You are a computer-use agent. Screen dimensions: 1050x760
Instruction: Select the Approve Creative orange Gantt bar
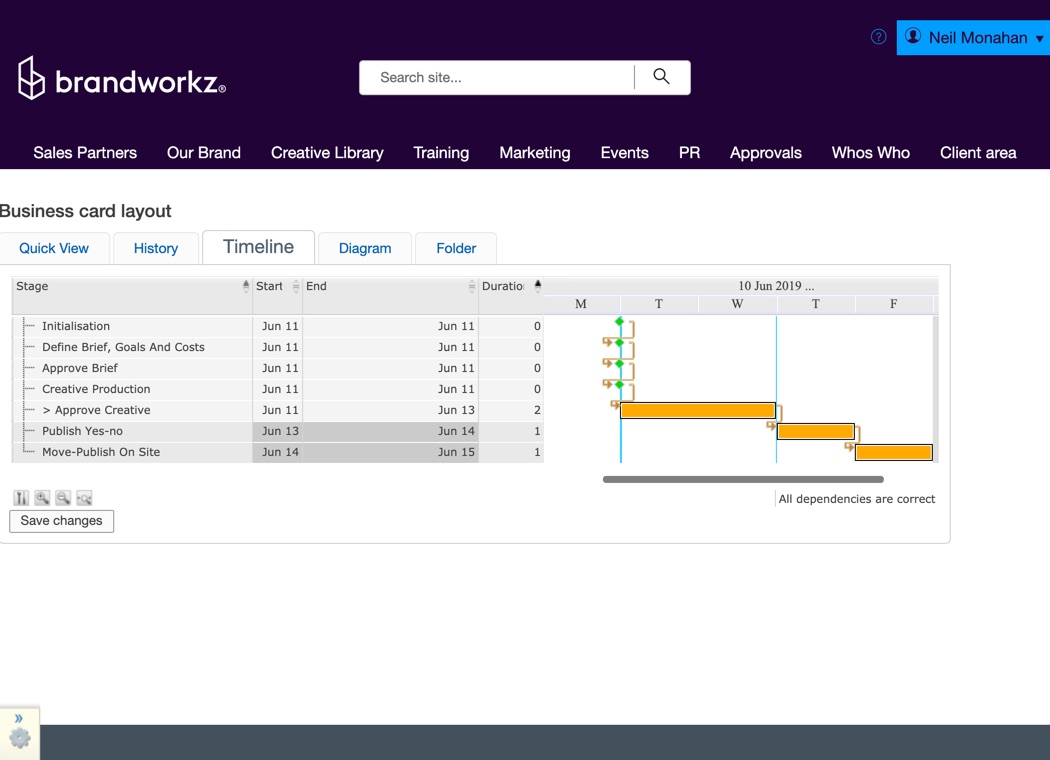[x=698, y=410]
